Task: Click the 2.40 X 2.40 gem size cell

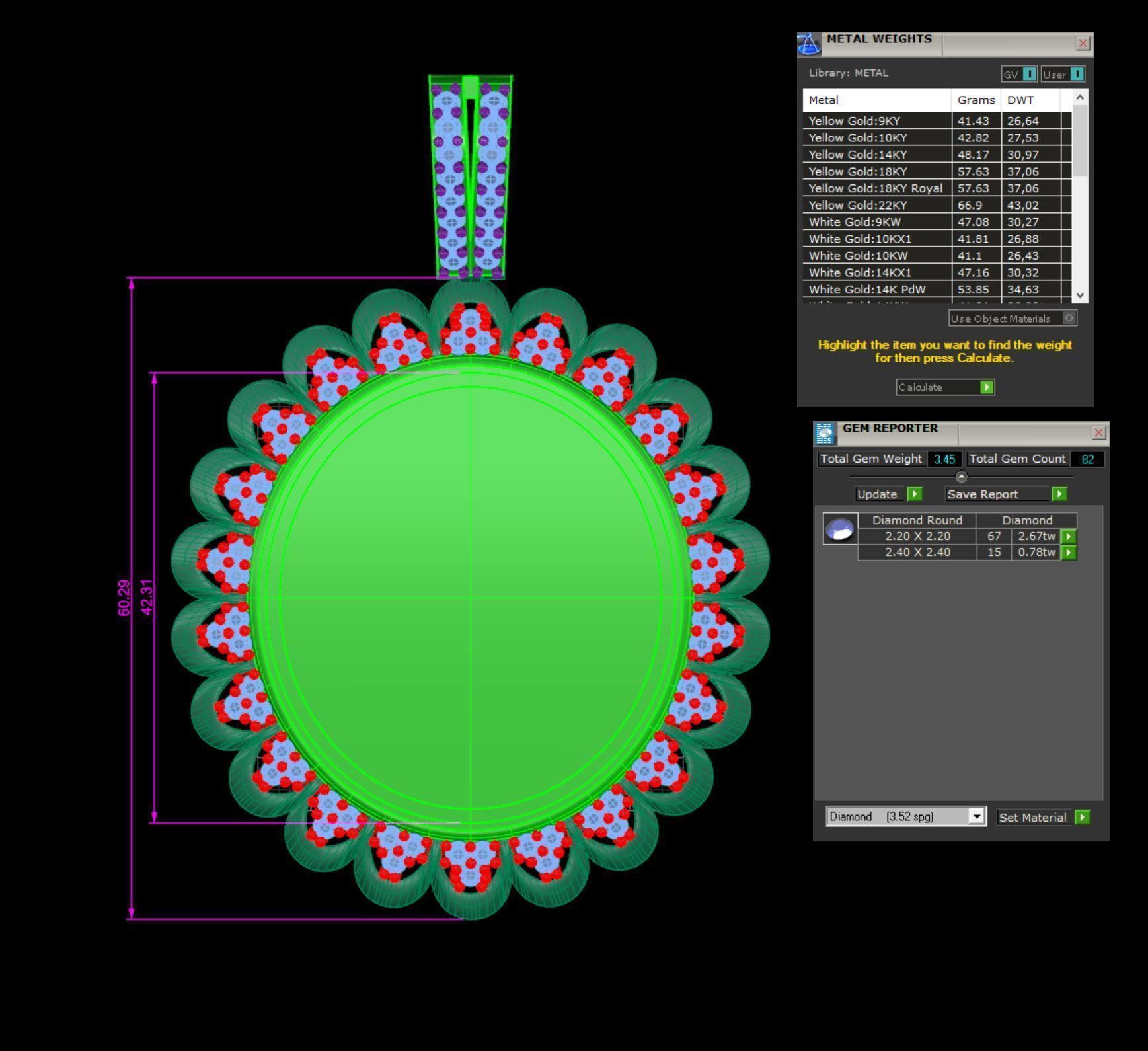Action: click(x=917, y=553)
